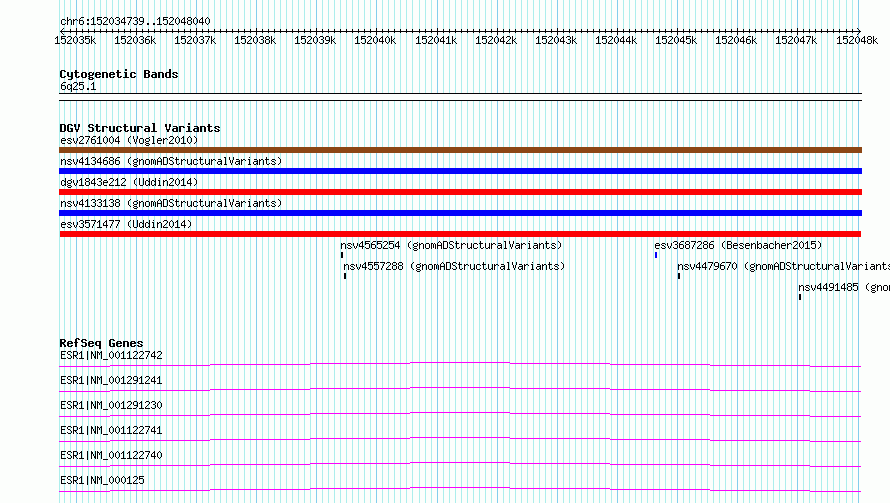Click the 152045k ruler position
This screenshot has height=503, width=890.
coord(676,40)
